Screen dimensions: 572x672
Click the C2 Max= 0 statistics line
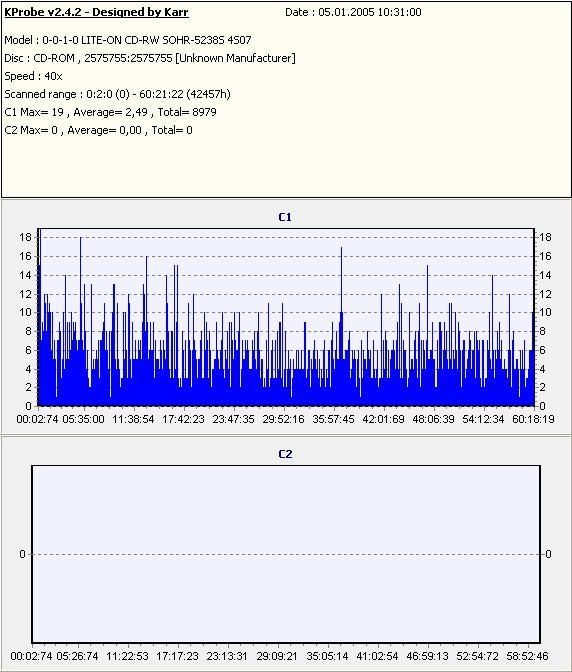point(99,130)
